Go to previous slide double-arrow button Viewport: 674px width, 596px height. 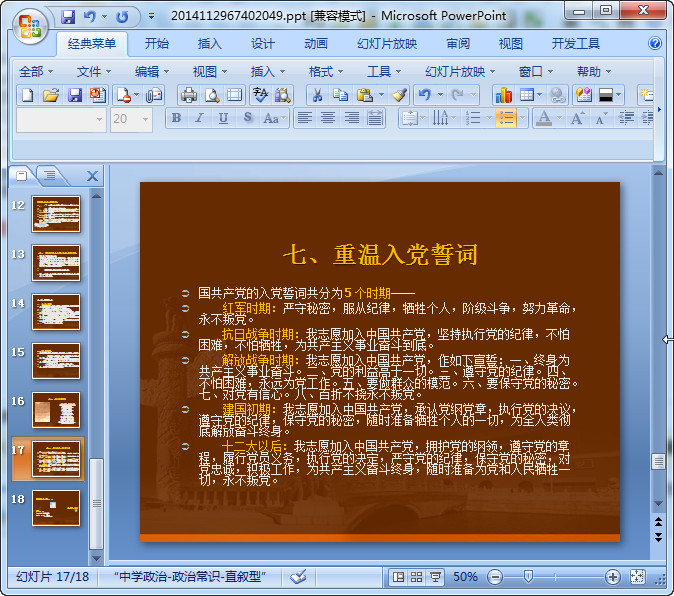[x=658, y=522]
